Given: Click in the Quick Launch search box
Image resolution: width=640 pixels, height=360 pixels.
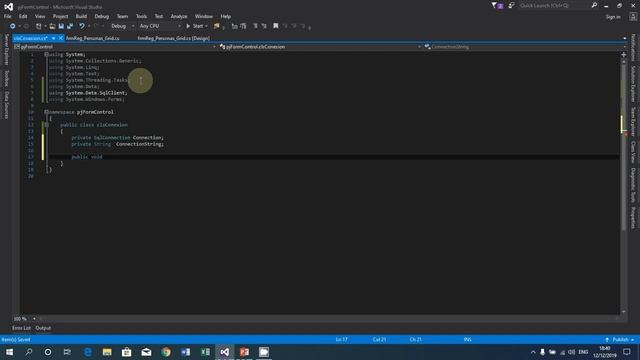Looking at the screenshot, I should (554, 5).
